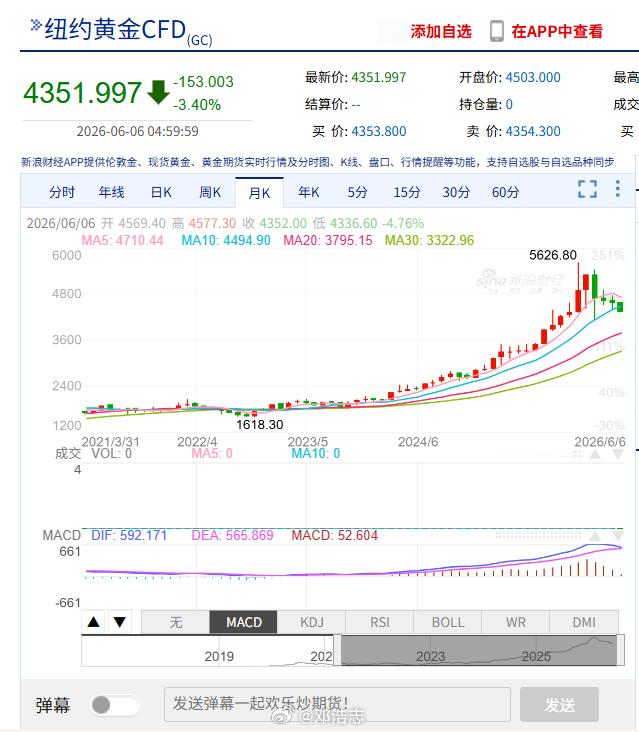Click the left handle of range selector

[337, 650]
